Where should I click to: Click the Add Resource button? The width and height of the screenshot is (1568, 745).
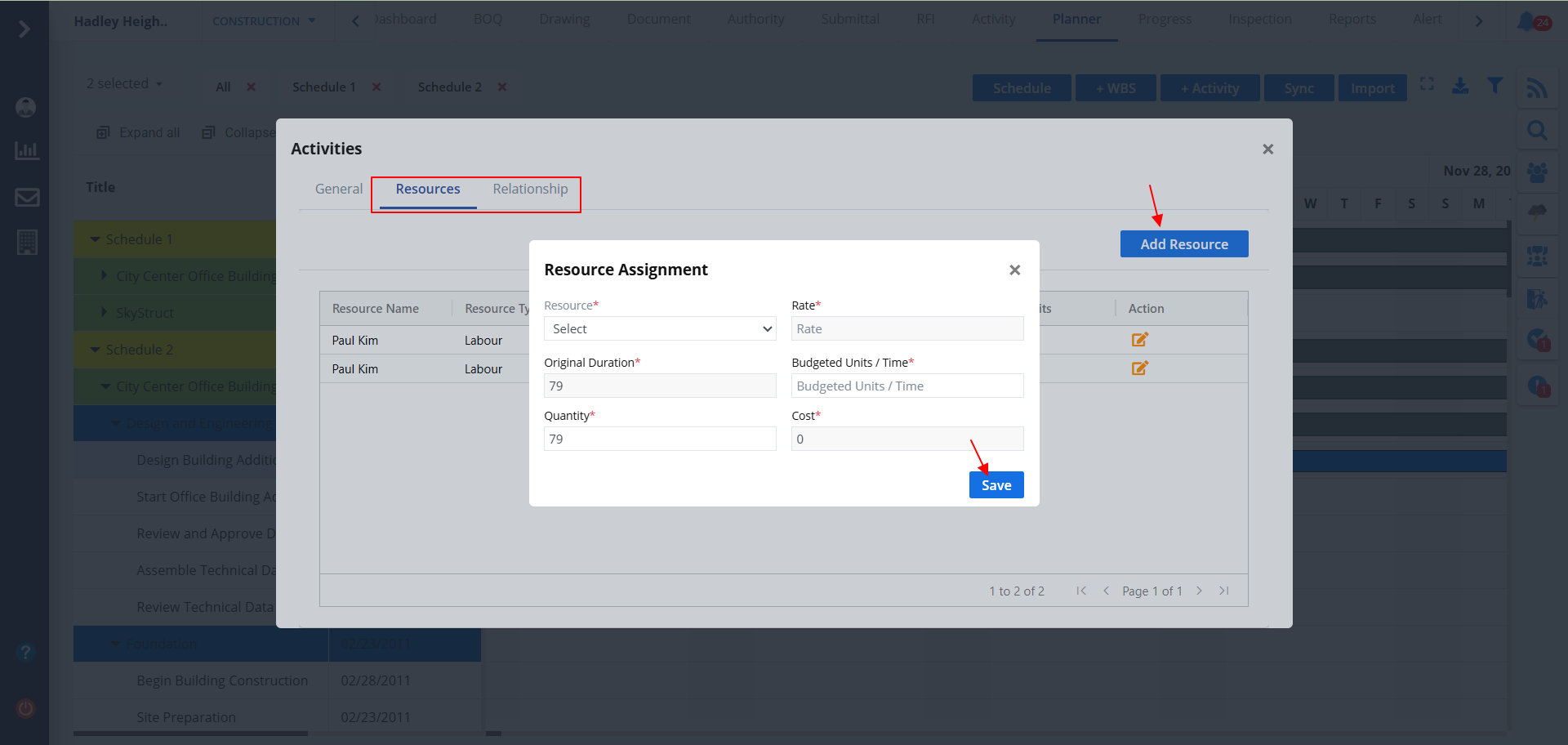coord(1183,244)
